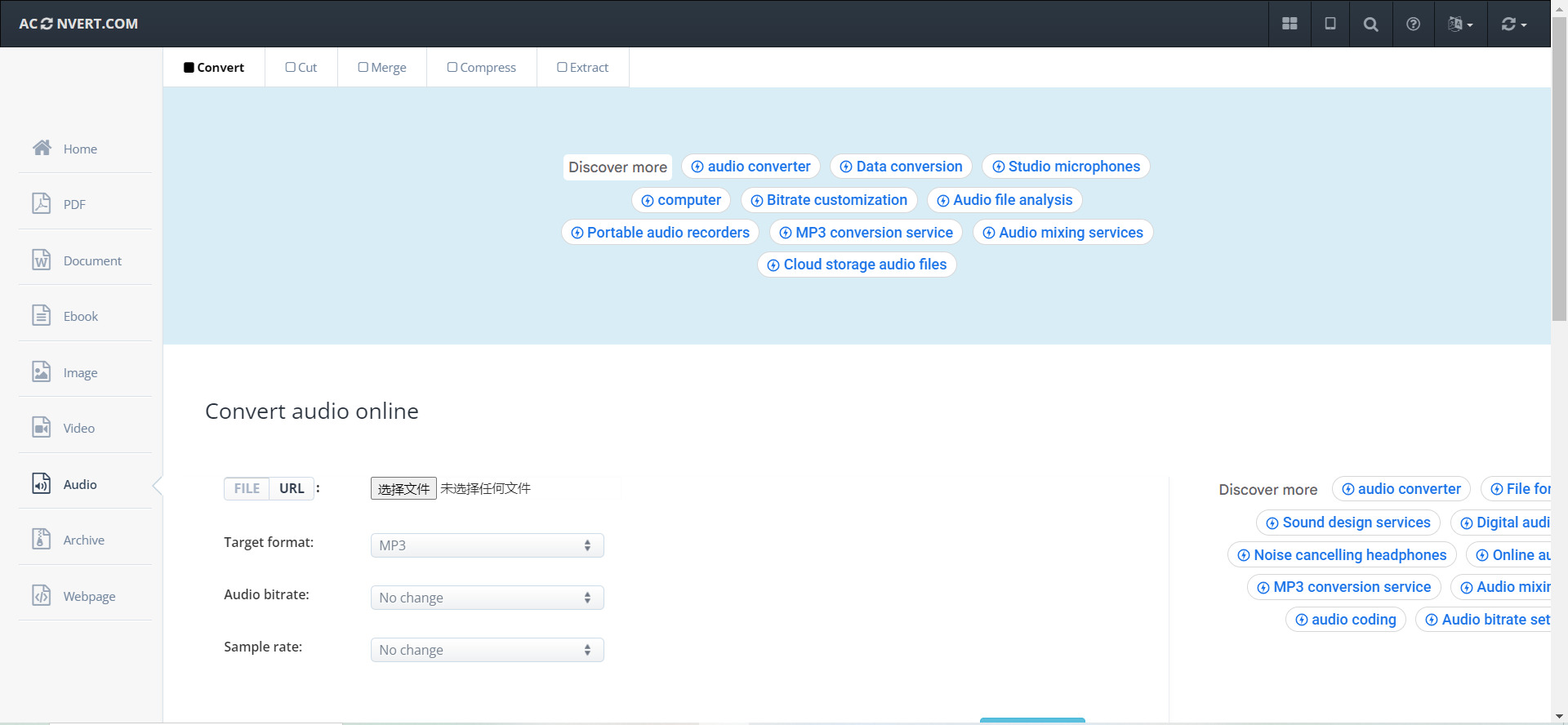Open the Document sidebar link
Screen dimensions: 1568x725
[x=92, y=260]
